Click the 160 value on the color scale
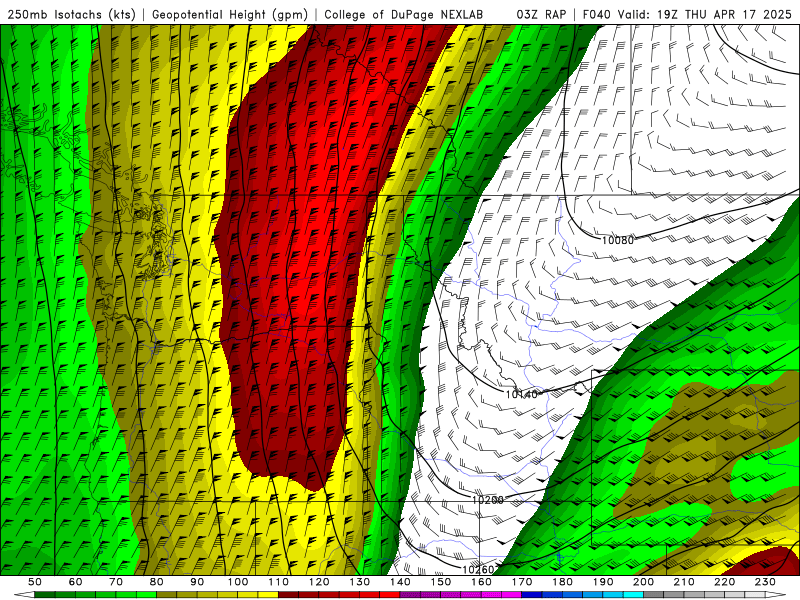800x600 pixels. click(481, 582)
